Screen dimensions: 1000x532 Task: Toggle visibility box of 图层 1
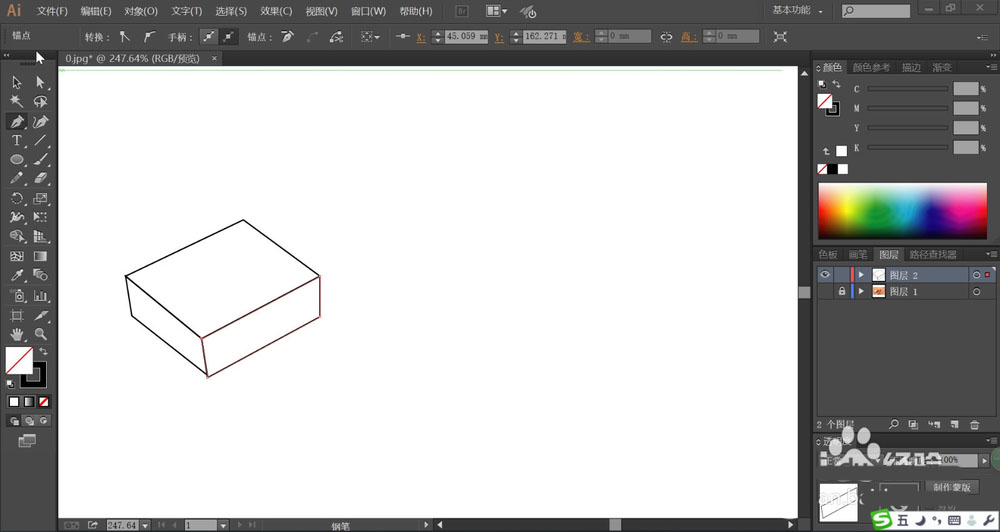825,292
